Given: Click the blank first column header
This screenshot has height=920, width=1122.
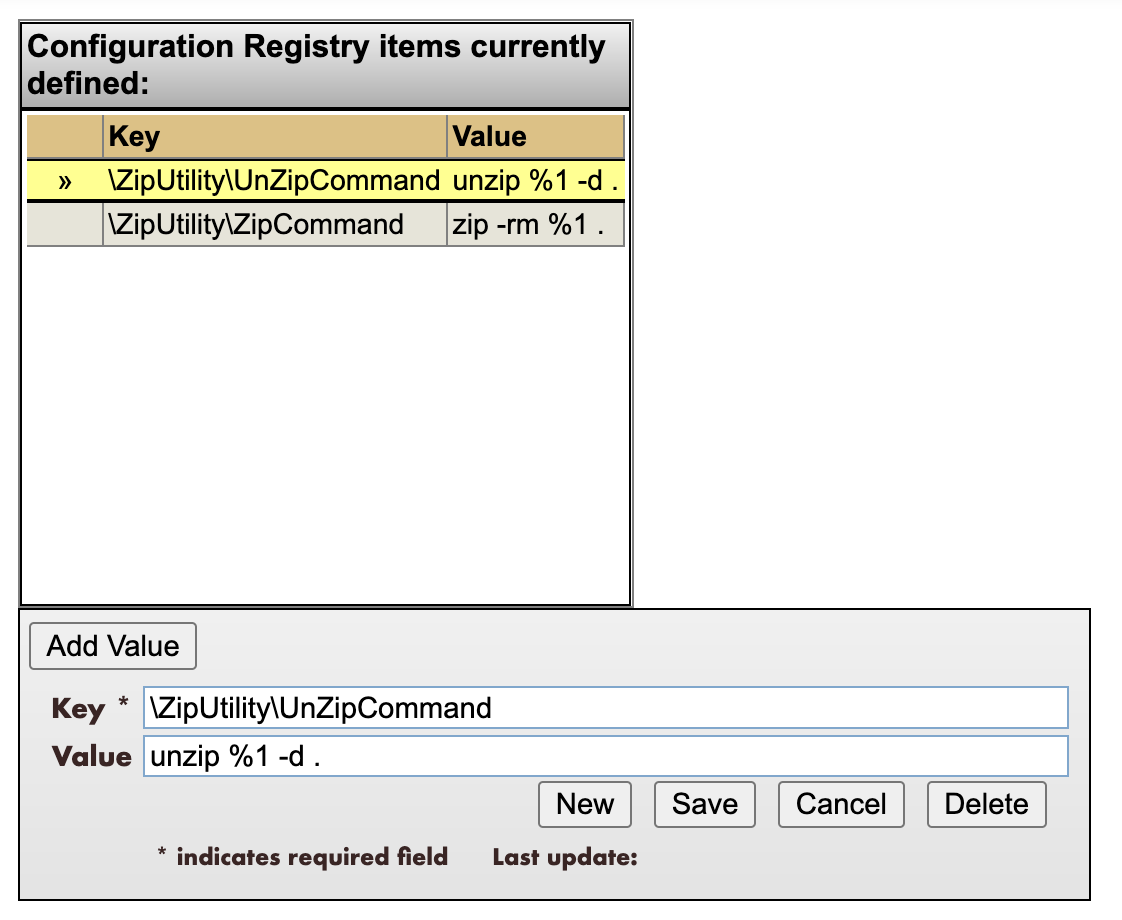Looking at the screenshot, I should (x=65, y=137).
